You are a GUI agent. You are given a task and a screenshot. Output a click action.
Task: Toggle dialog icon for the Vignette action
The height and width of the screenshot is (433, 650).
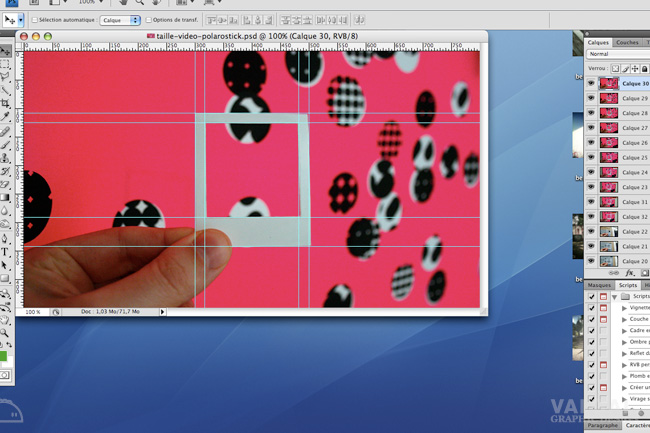point(604,308)
